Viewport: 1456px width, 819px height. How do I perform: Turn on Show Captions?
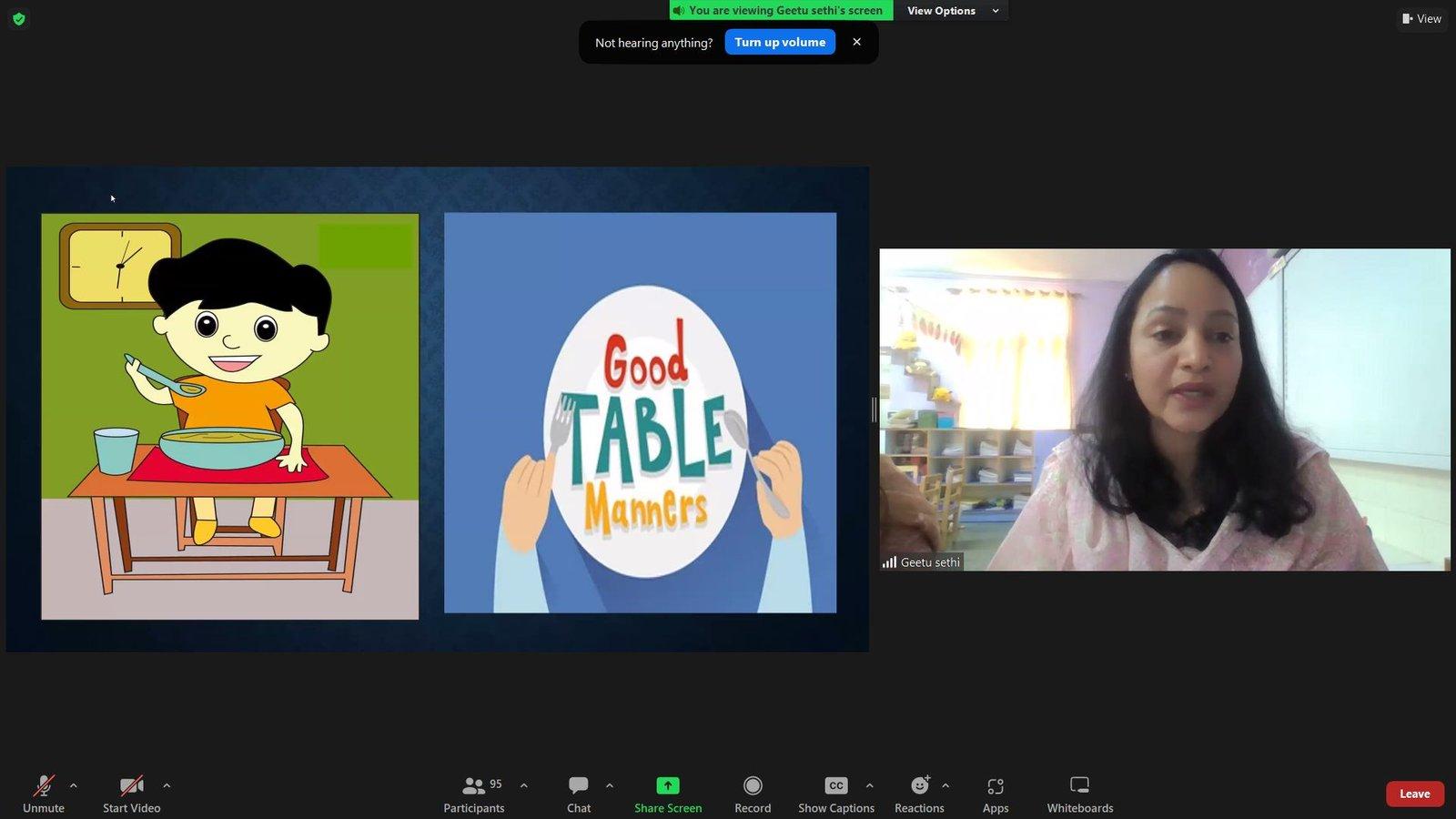[836, 794]
